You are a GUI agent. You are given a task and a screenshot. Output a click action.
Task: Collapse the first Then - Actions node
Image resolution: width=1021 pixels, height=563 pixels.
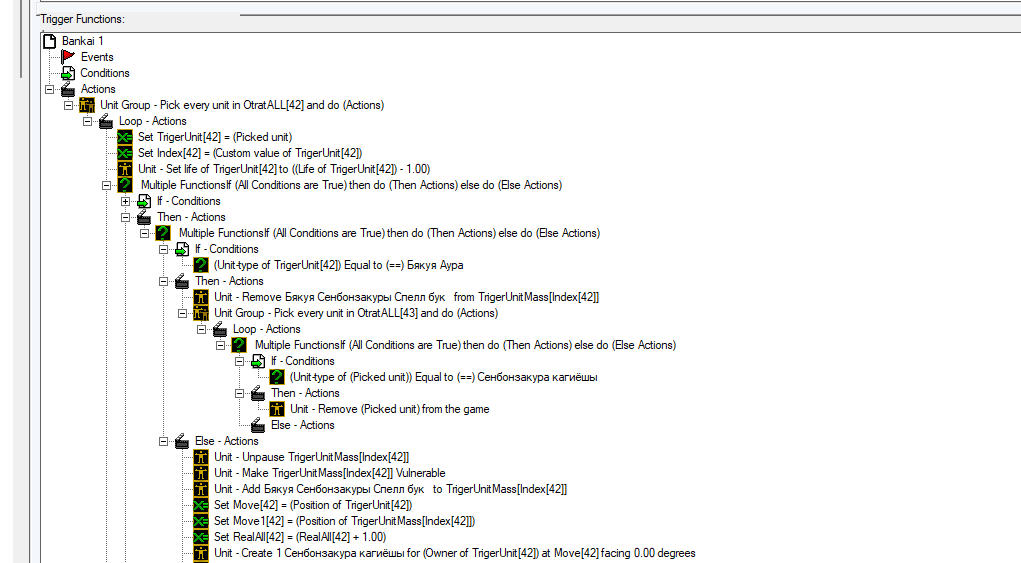(126, 217)
